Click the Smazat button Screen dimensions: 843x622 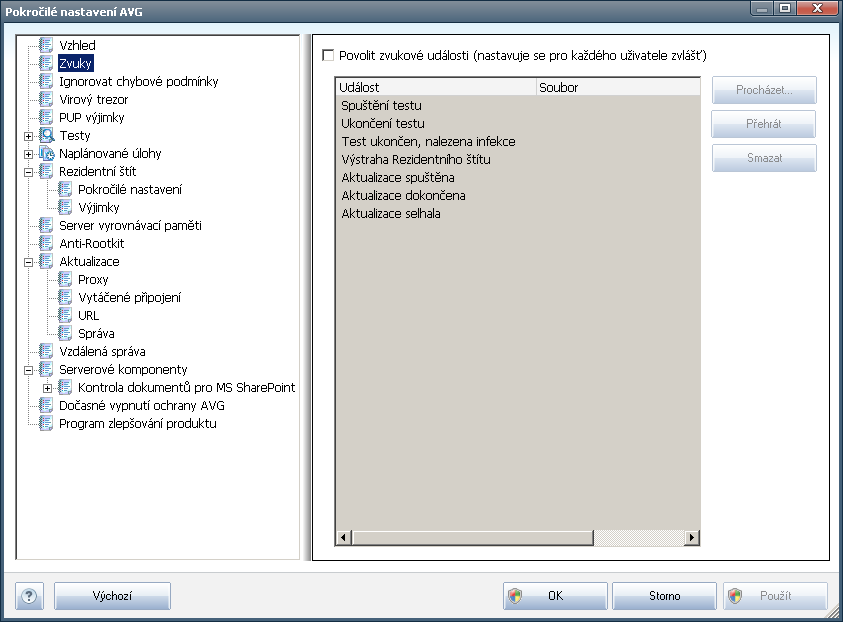click(x=764, y=158)
